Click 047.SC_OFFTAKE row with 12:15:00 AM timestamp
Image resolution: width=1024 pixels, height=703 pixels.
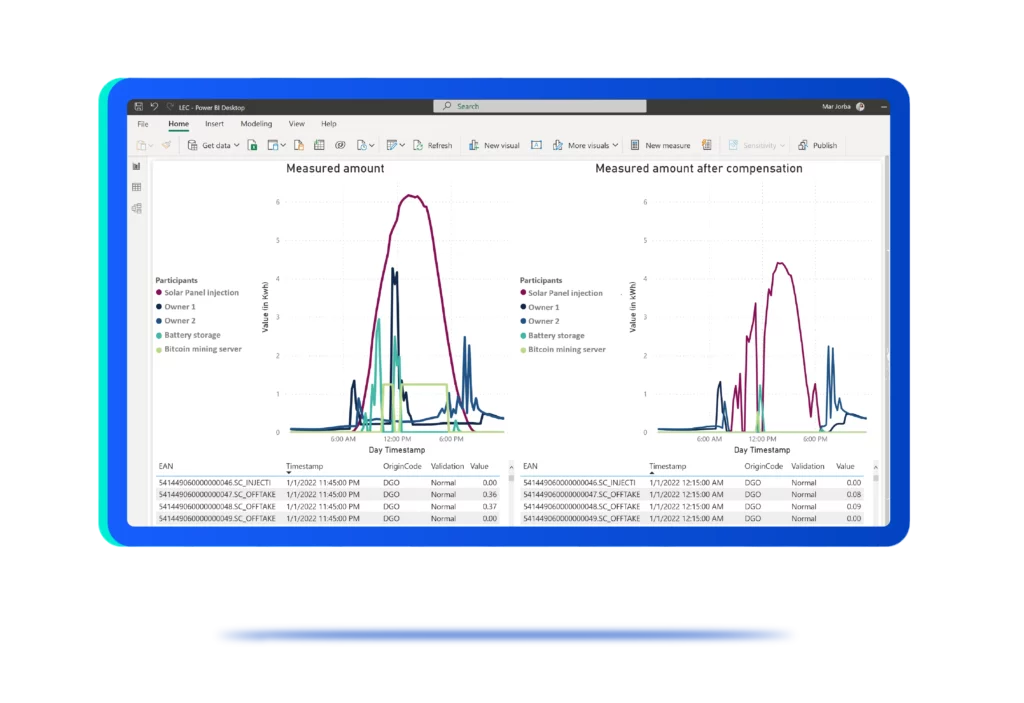[x=692, y=495]
